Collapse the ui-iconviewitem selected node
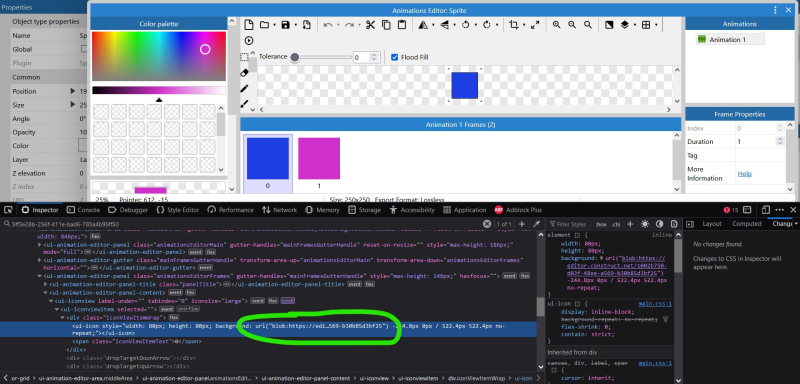 58,309
